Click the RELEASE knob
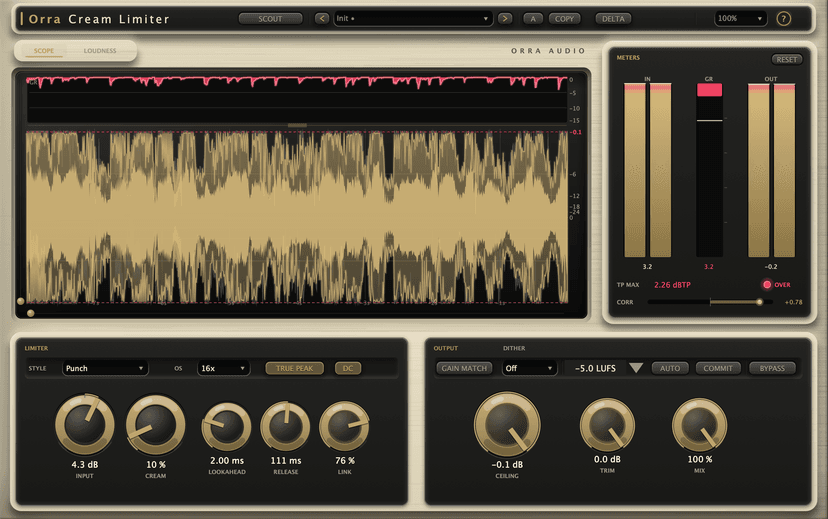 point(286,427)
